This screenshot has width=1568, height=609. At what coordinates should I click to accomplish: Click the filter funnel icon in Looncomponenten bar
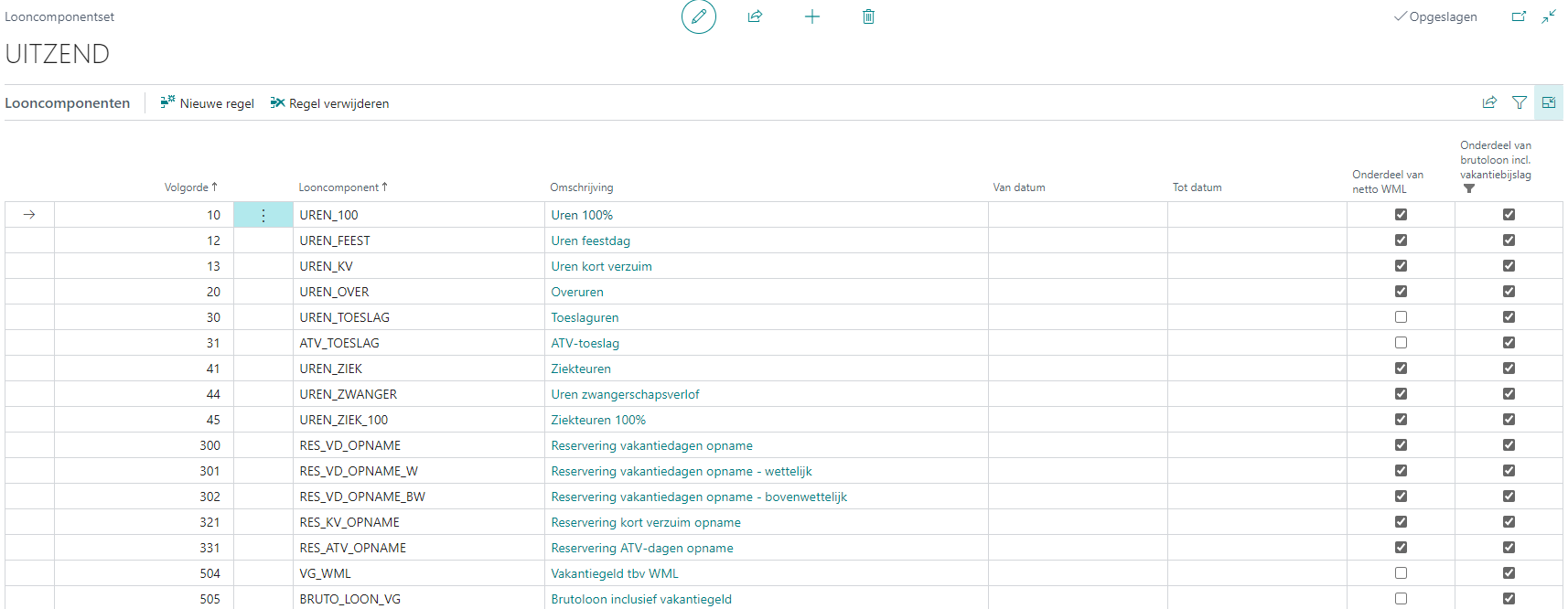click(x=1519, y=102)
